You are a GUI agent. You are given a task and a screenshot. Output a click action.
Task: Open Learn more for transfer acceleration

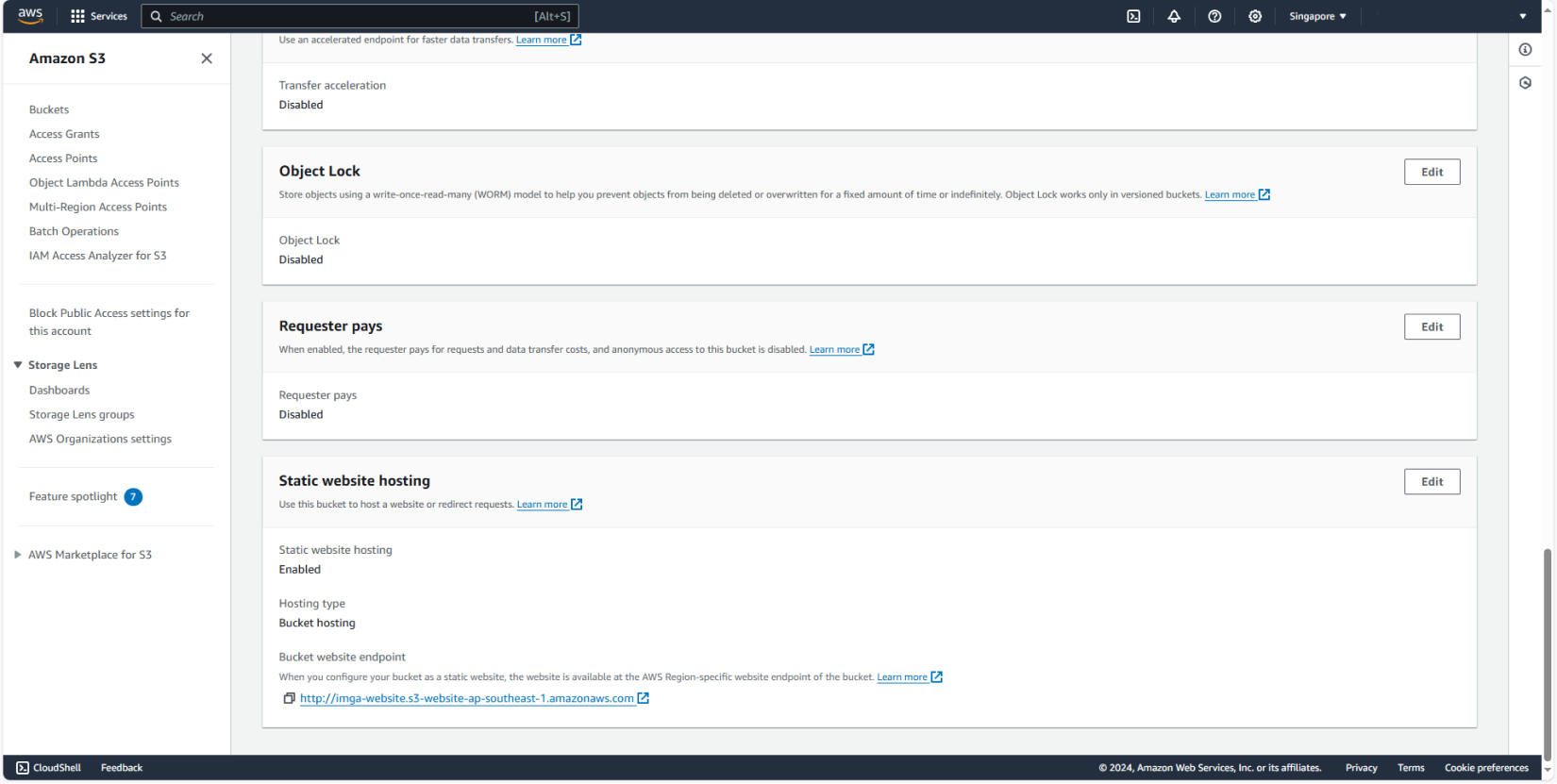(548, 40)
